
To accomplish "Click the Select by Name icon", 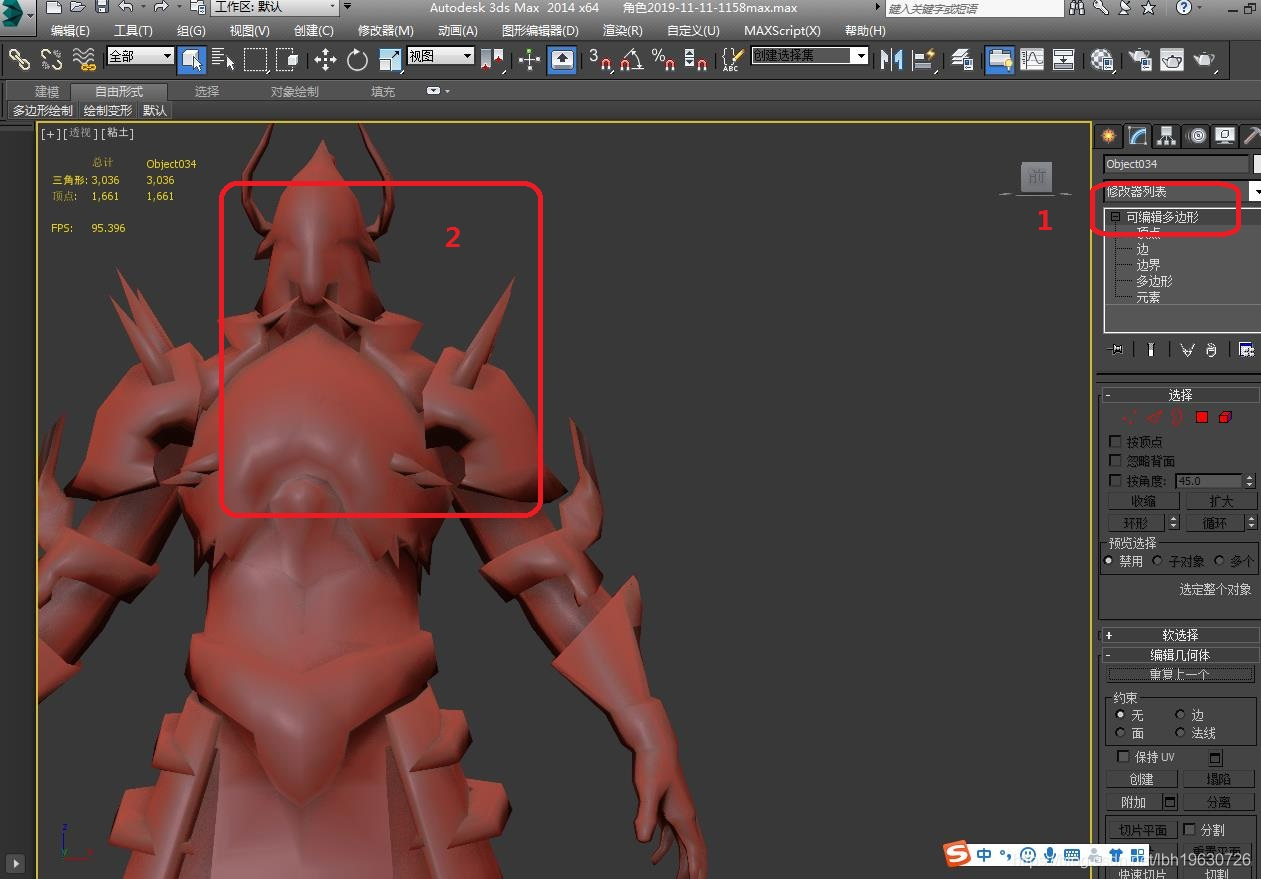I will coord(223,60).
